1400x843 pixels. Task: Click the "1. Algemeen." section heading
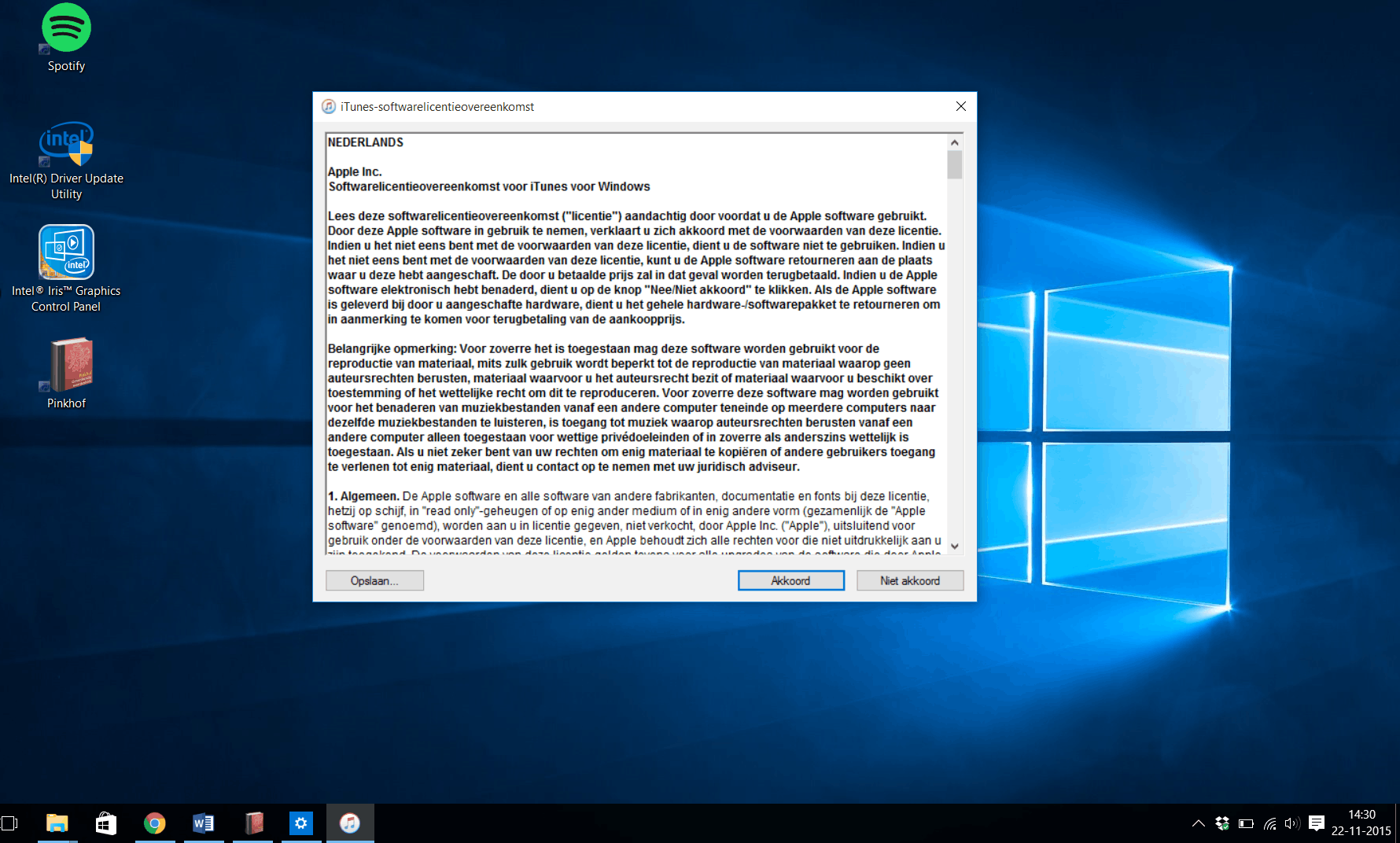click(363, 496)
